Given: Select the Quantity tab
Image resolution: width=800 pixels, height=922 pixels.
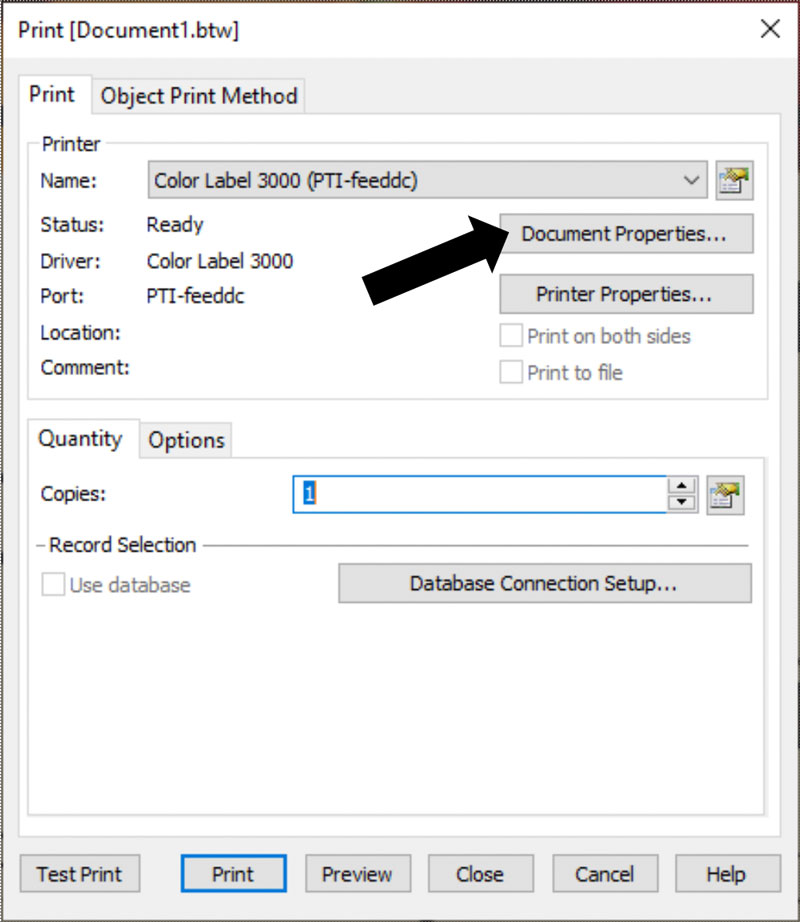Looking at the screenshot, I should tap(80, 439).
